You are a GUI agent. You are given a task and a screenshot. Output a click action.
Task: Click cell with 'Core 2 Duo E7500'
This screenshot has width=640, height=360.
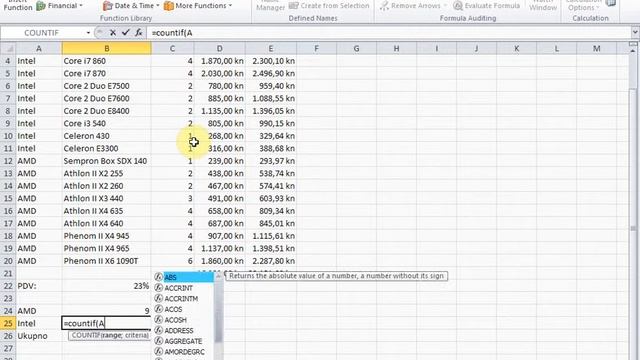(x=107, y=86)
